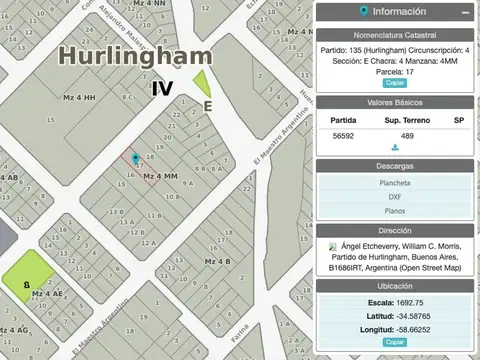
Task: Open the Planos download link
Action: click(395, 211)
